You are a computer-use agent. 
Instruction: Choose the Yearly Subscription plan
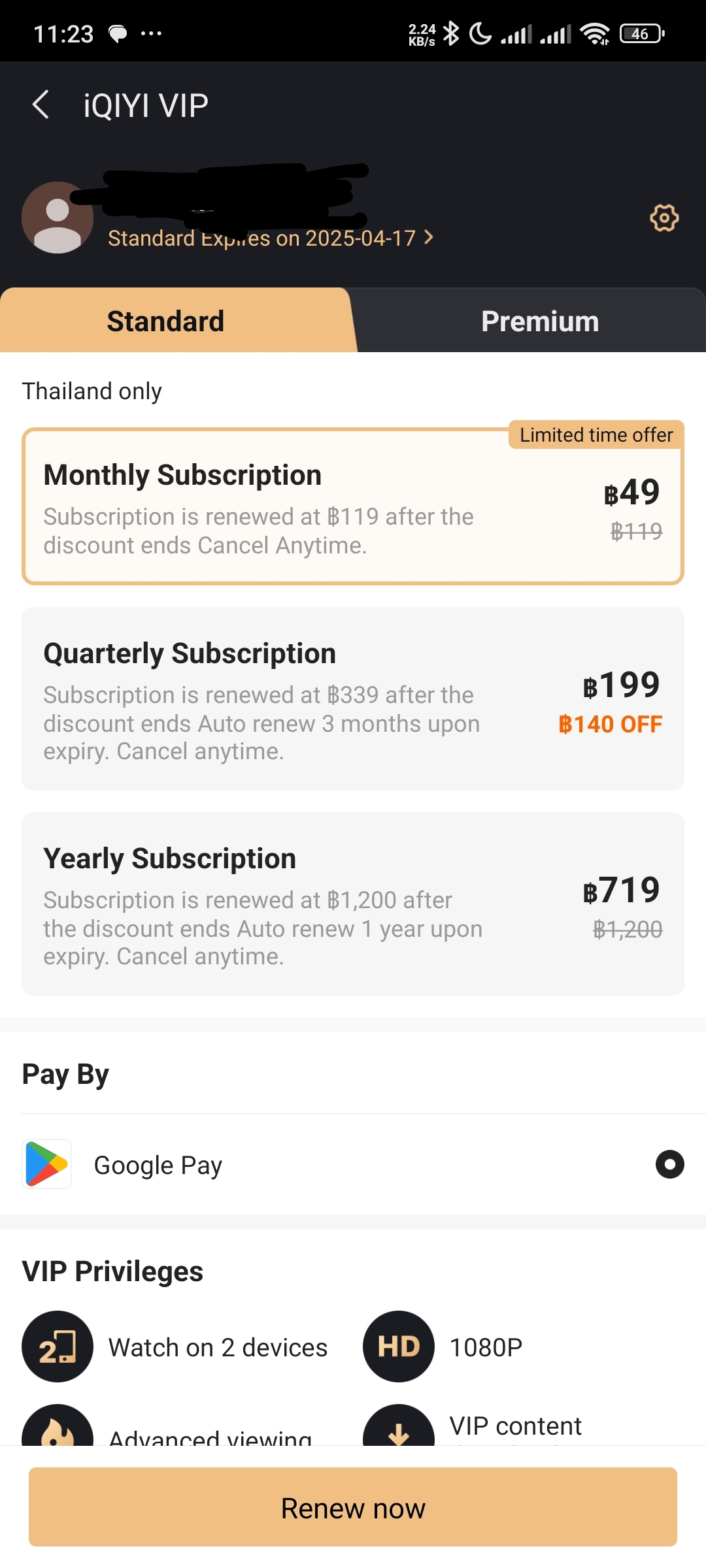[x=353, y=904]
